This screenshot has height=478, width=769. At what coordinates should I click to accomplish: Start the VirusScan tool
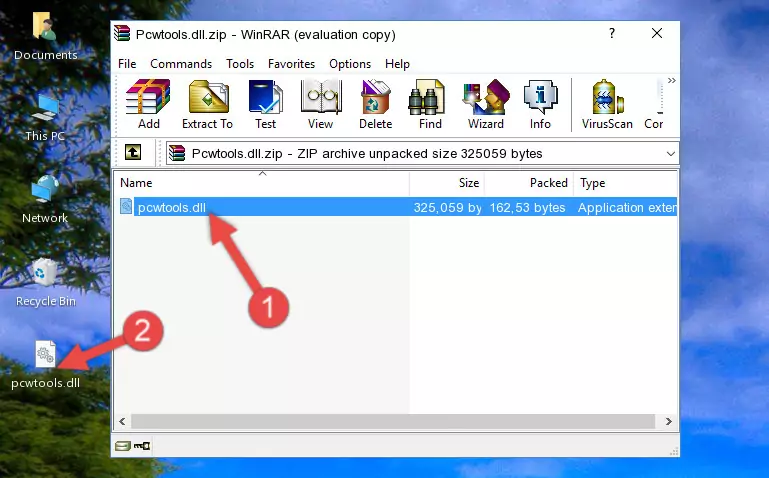click(x=607, y=104)
